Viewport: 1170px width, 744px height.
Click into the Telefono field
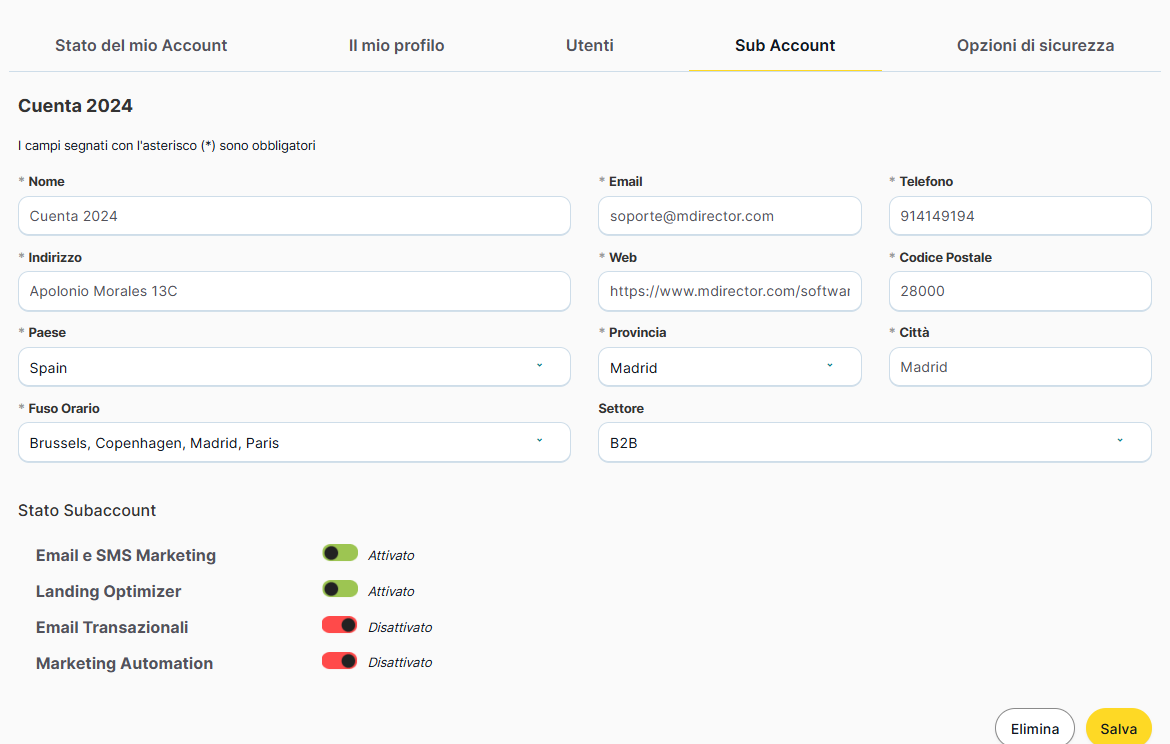[x=1020, y=216]
